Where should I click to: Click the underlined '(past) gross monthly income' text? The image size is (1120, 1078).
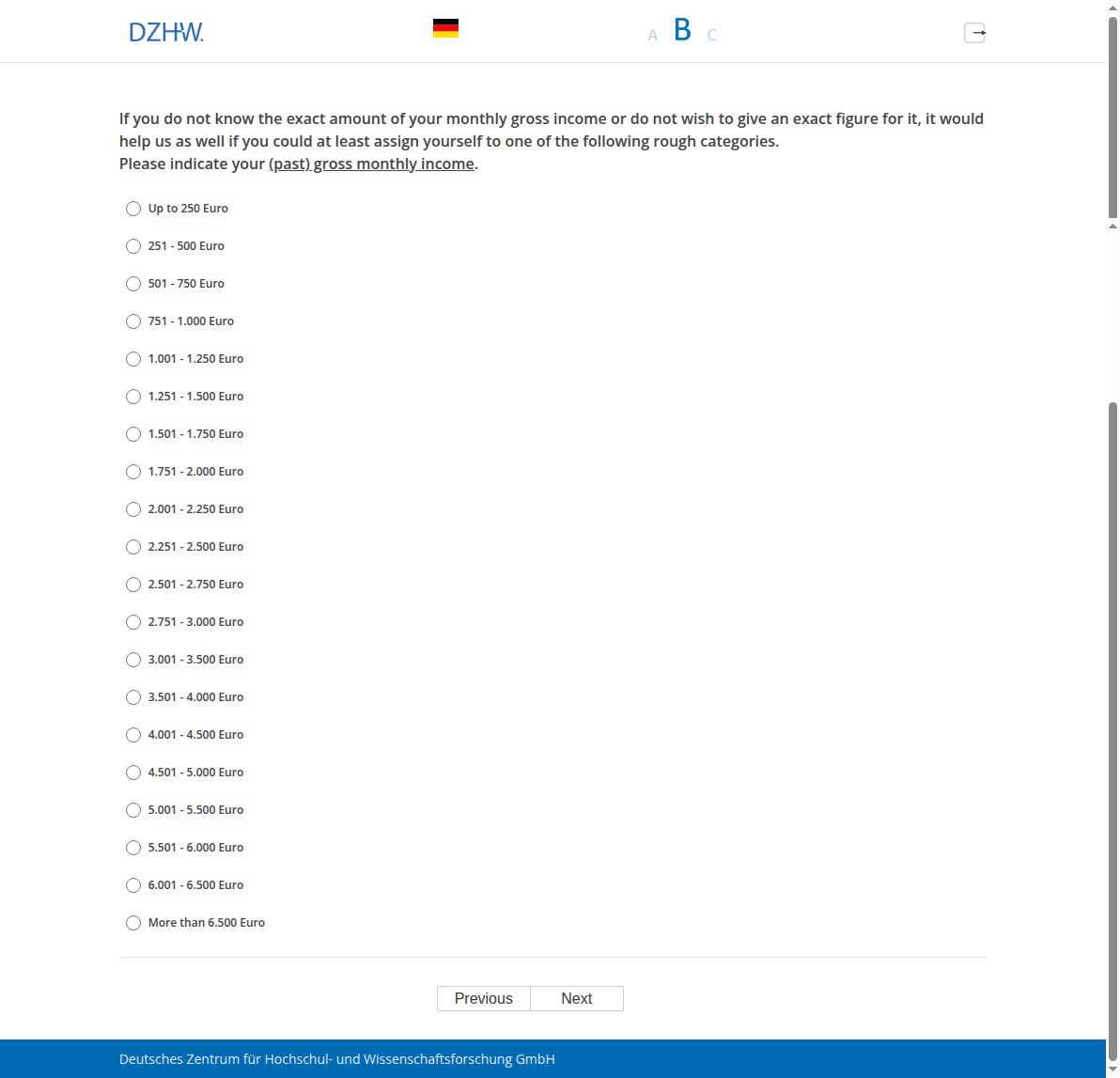(371, 164)
